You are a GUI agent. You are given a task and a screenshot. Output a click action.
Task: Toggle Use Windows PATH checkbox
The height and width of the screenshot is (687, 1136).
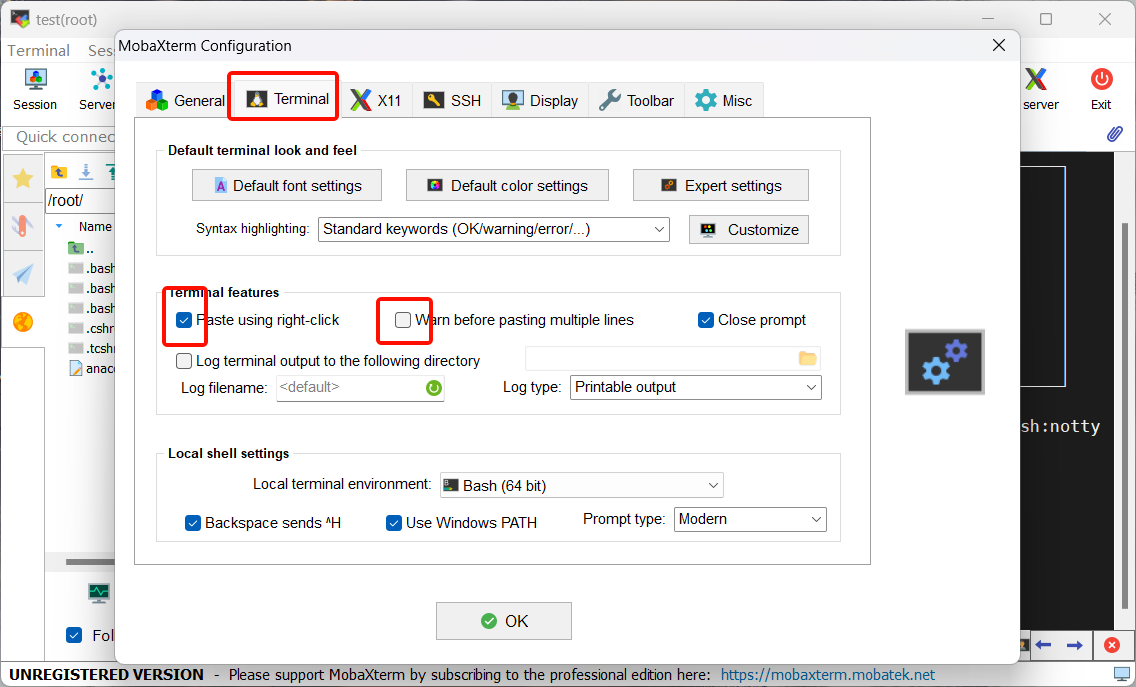point(393,523)
